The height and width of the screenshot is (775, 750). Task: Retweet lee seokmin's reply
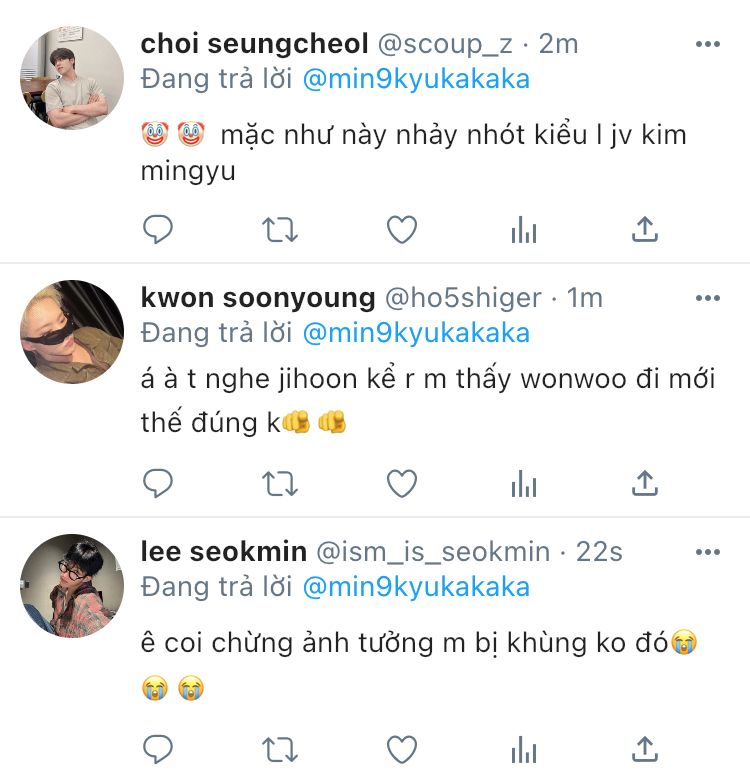[x=279, y=750]
